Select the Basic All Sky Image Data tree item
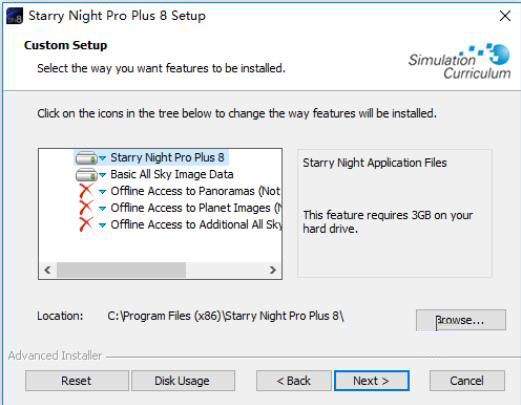Screen dimensions: 521x405 (x=172, y=174)
